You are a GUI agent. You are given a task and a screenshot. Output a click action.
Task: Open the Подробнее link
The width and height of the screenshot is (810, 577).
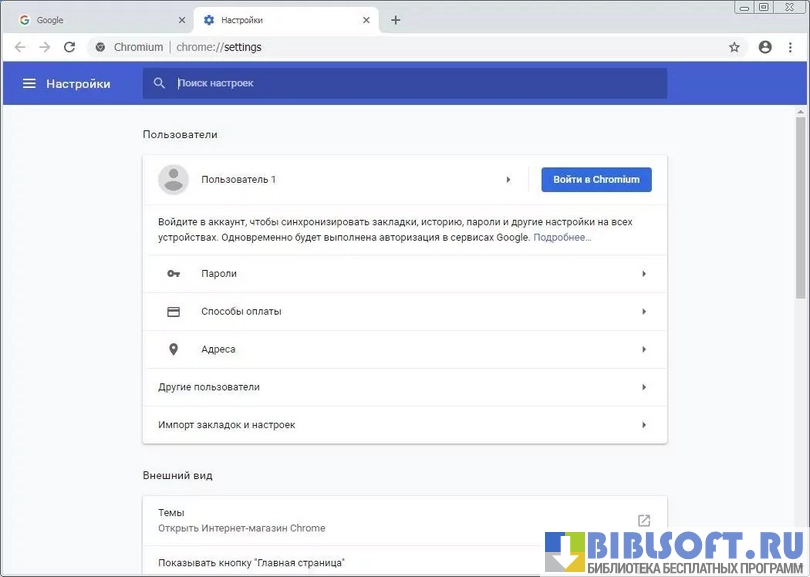[562, 238]
